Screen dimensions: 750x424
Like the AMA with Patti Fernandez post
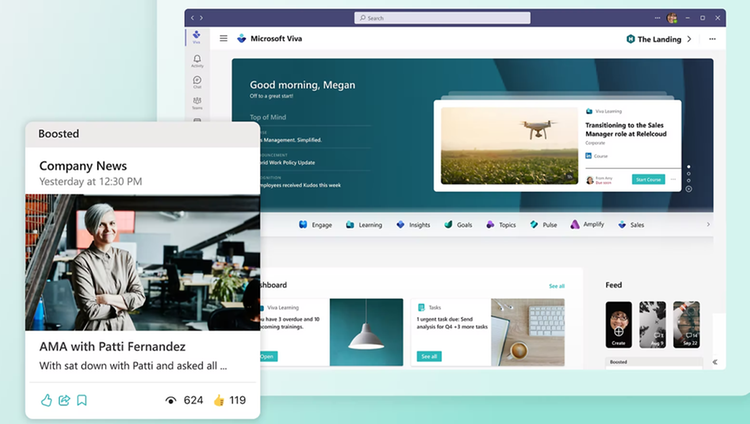click(x=46, y=400)
